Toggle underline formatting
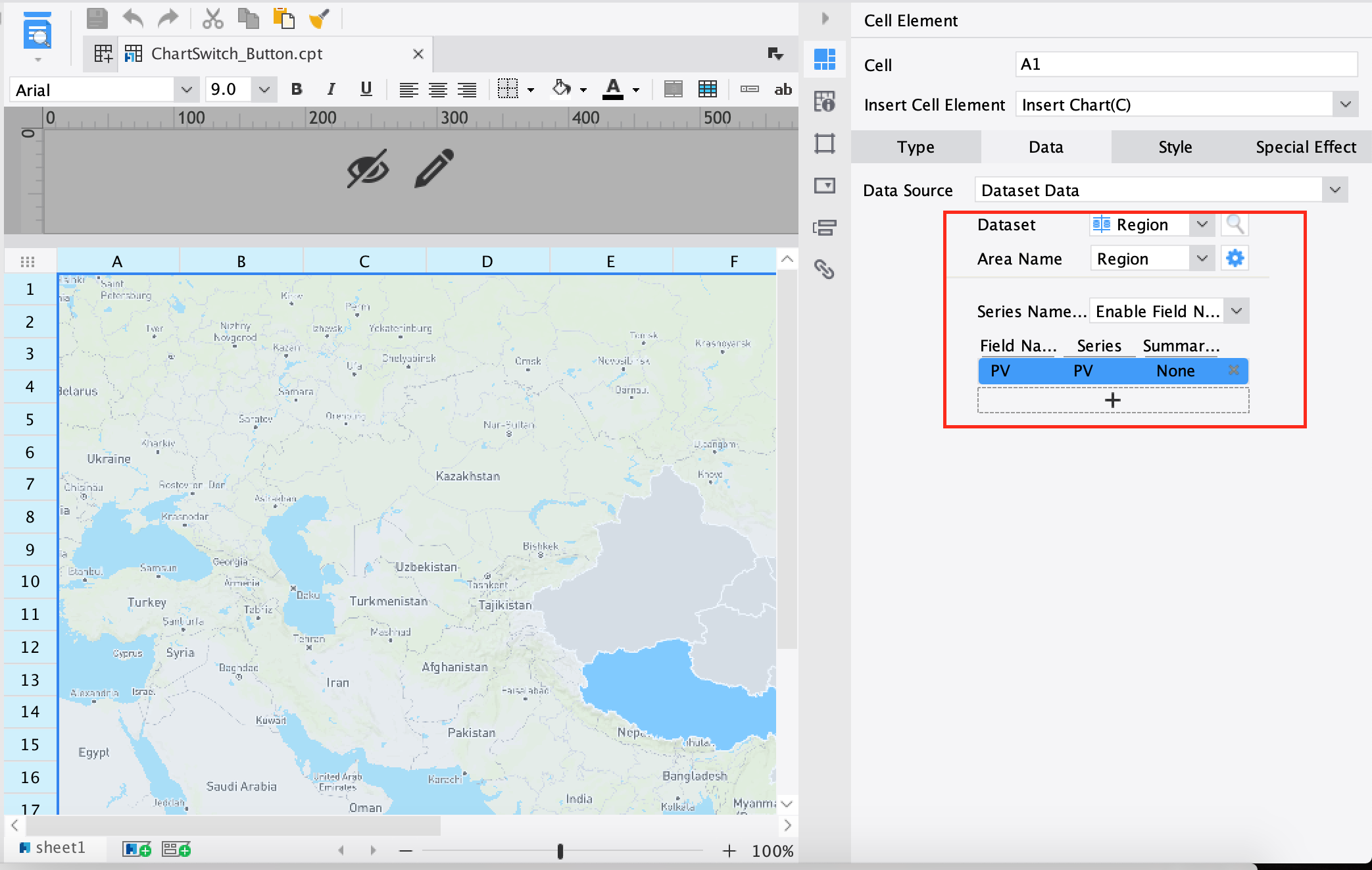Viewport: 1372px width, 870px height. pos(366,90)
